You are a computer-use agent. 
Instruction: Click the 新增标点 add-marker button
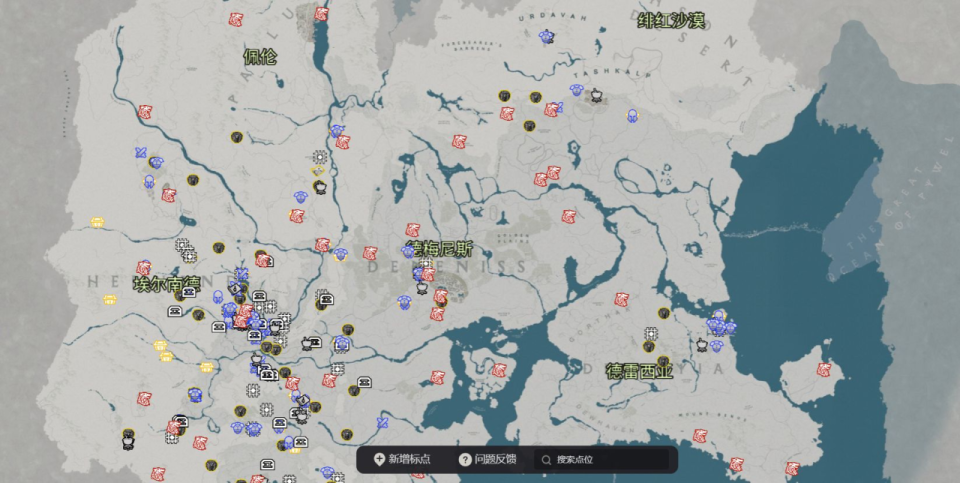402,459
